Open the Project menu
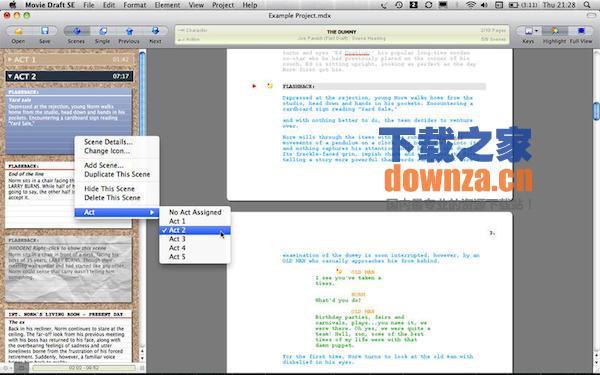Screen dimensions: 600x375 point(223,5)
